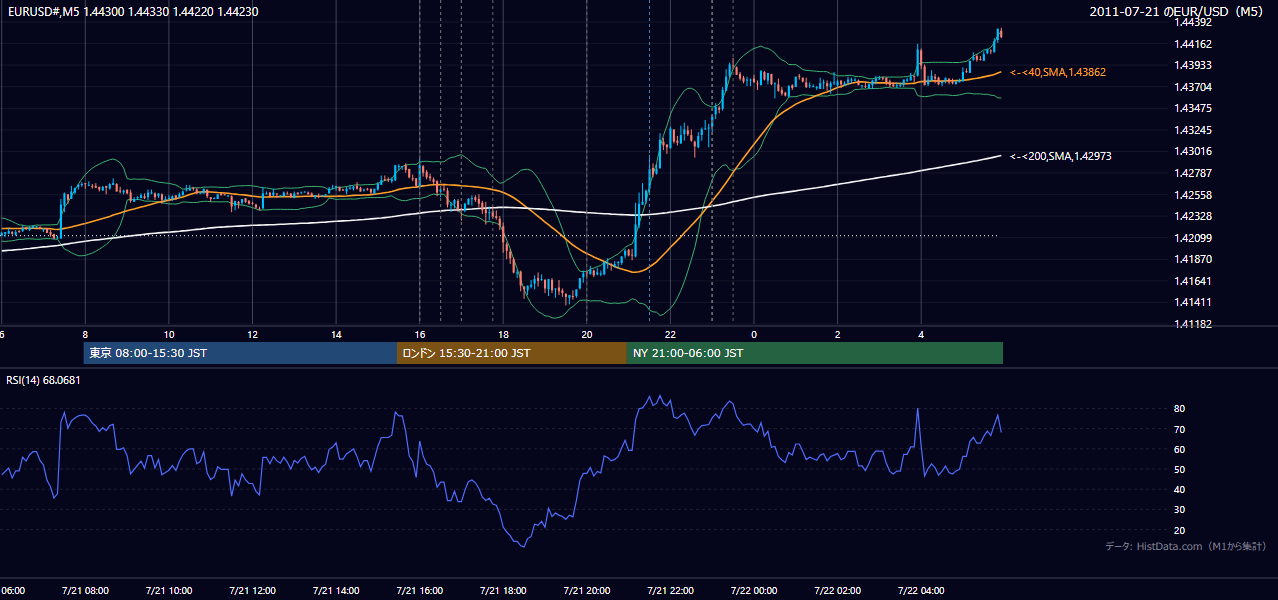Screen dimensions: 1278x600
Task: Click the 7/21 16:00 time axis label
Action: 420,591
